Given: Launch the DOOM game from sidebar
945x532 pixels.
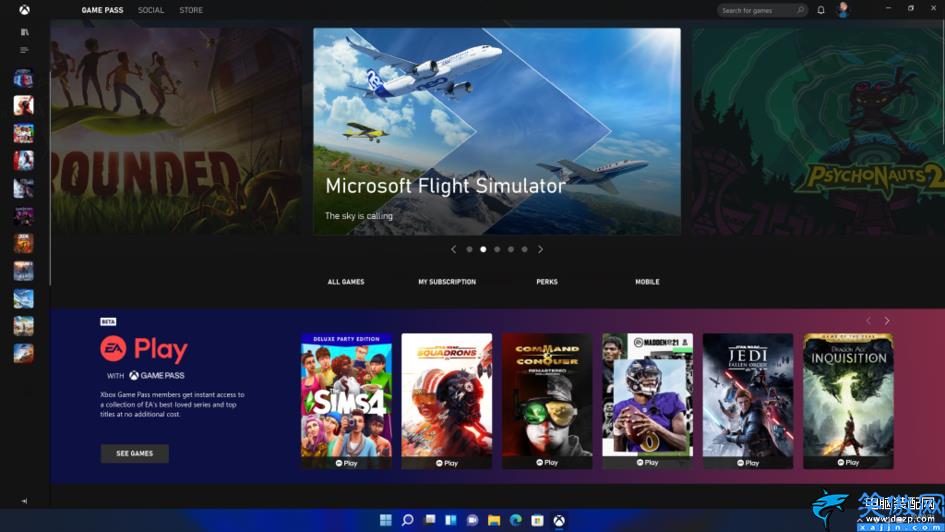Looking at the screenshot, I should [x=24, y=243].
